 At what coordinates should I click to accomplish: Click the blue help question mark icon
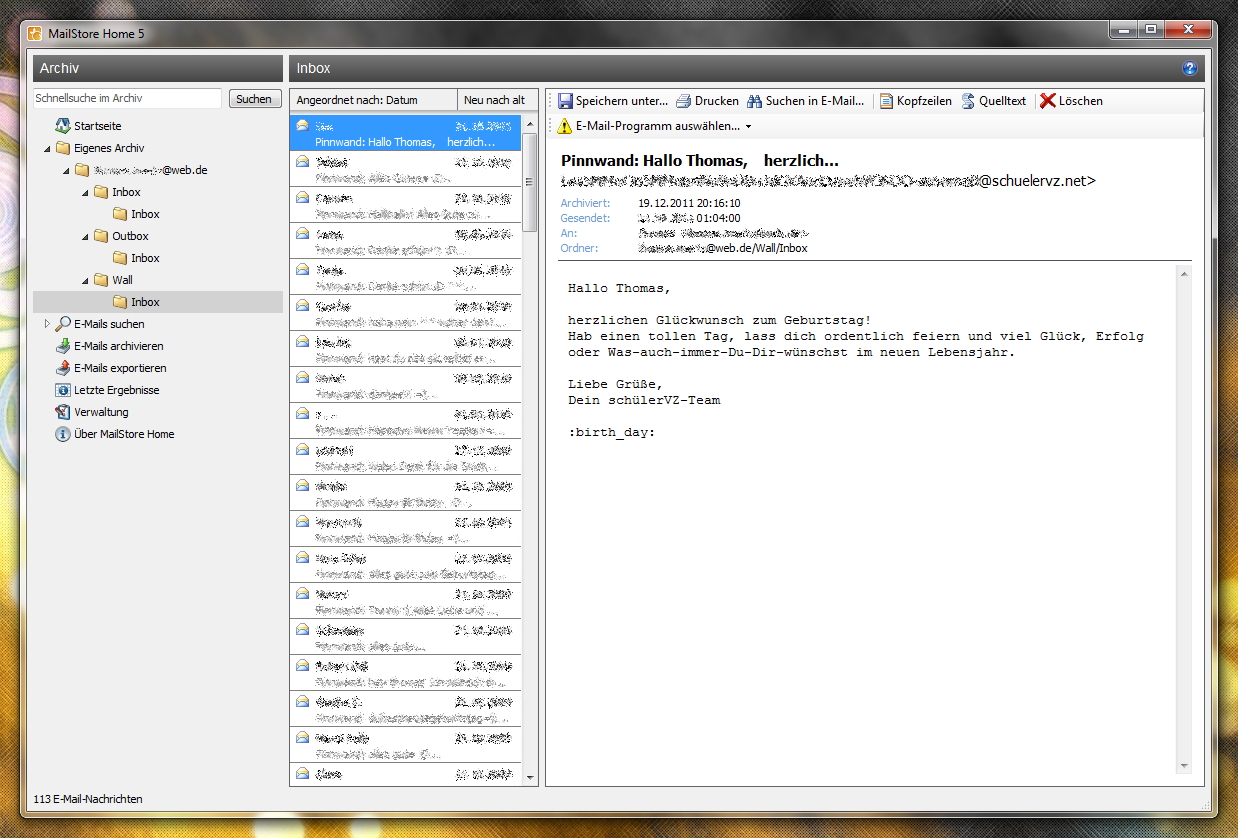[1189, 69]
